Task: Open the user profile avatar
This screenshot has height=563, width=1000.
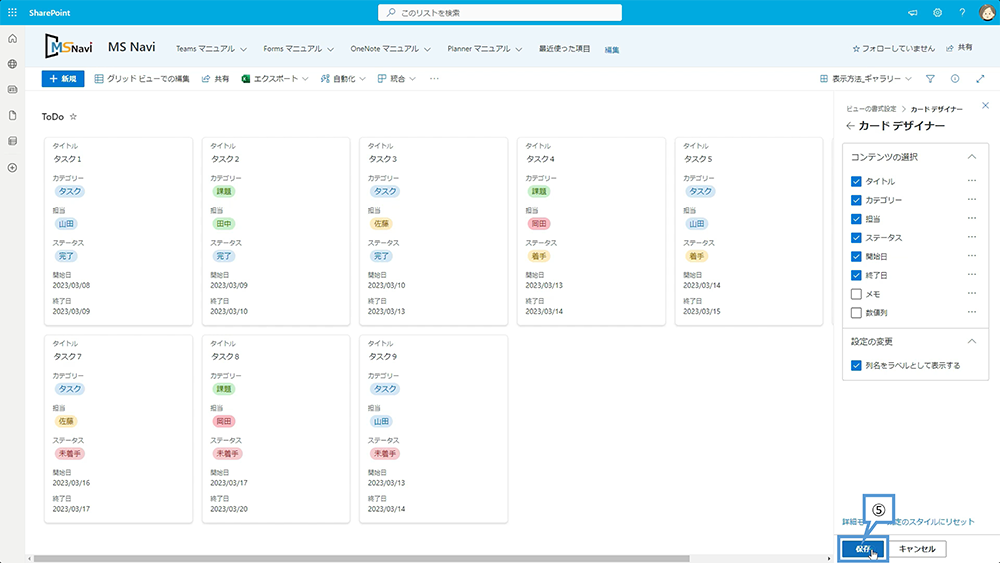Action: [x=987, y=13]
